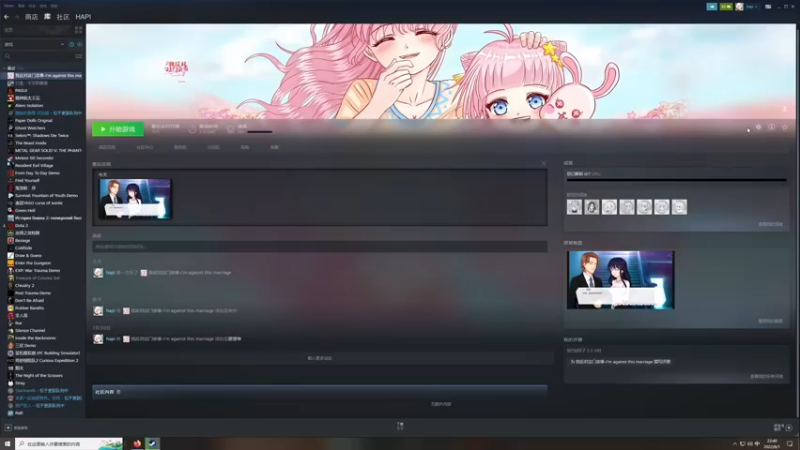
Task: Click the community content section header
Action: click(x=320, y=392)
